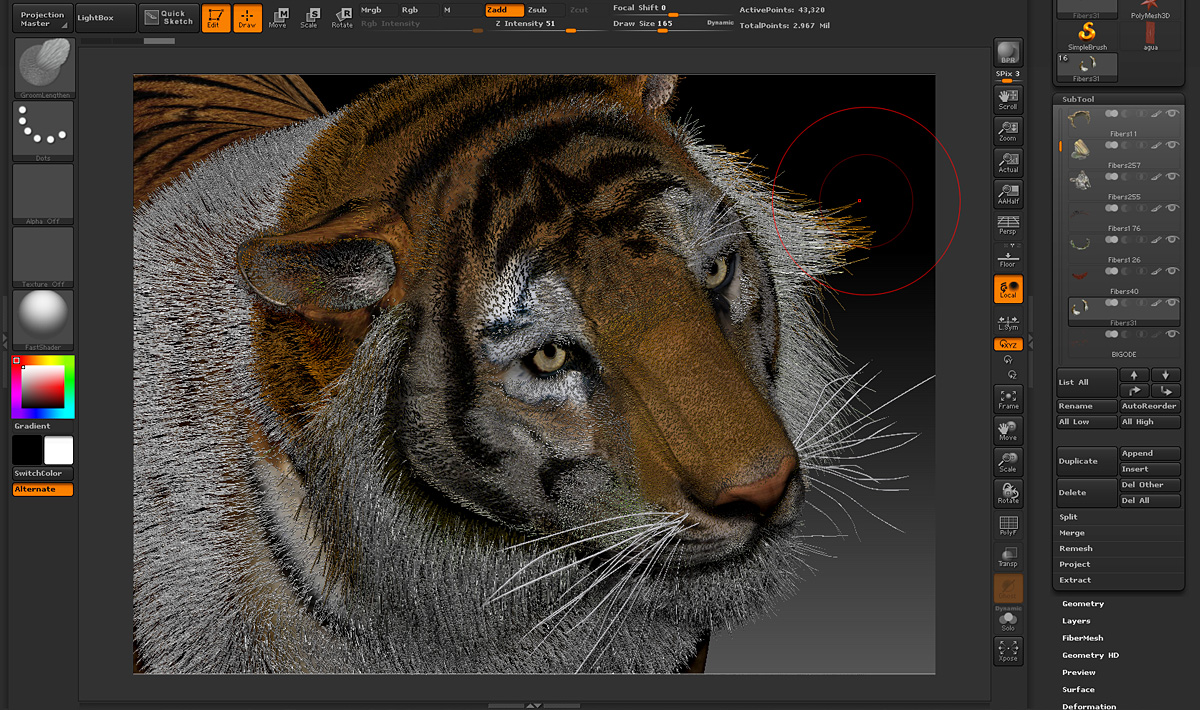The height and width of the screenshot is (710, 1200).
Task: Click the List All button
Action: tap(1087, 382)
